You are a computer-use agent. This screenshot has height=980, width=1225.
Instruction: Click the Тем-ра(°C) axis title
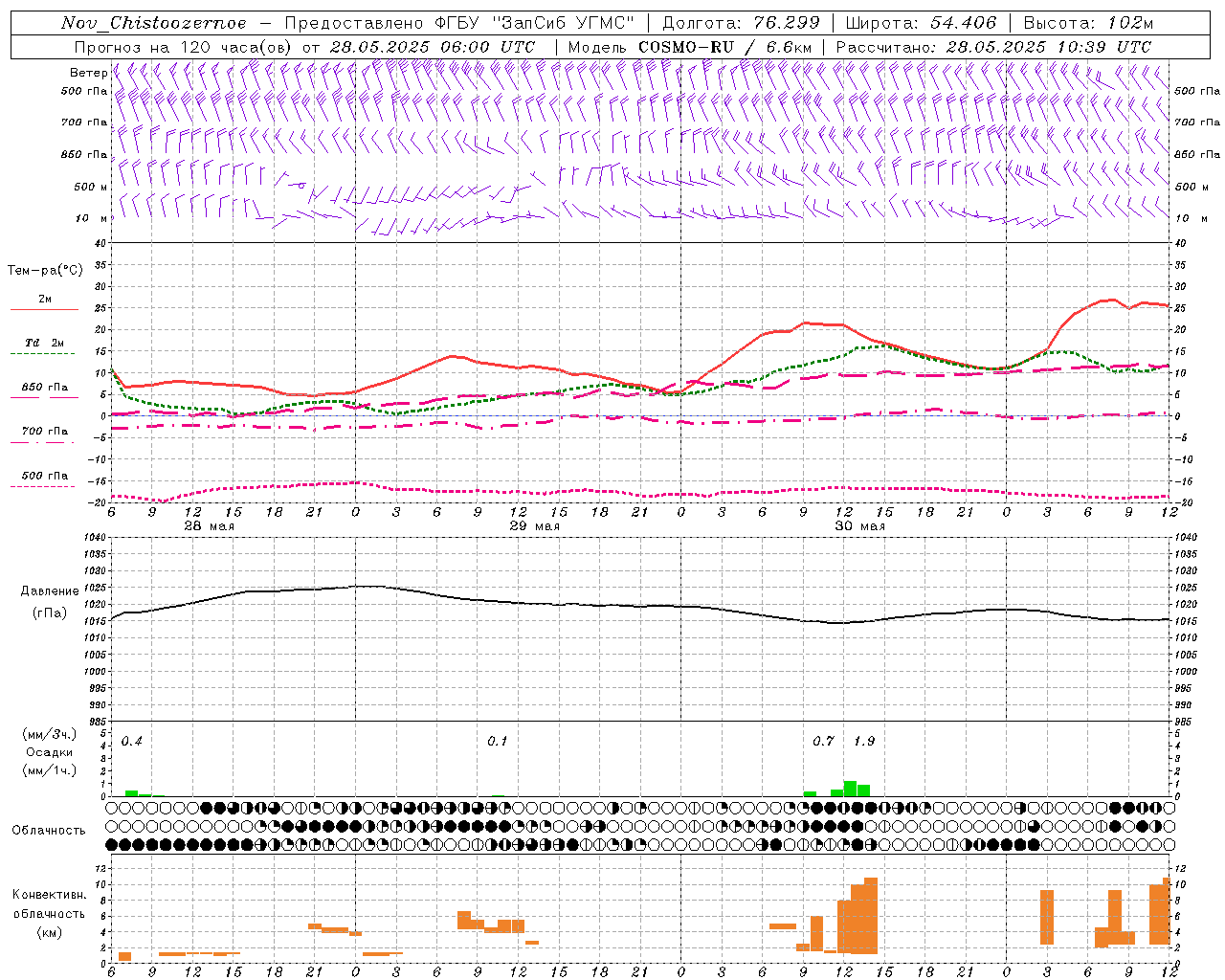tap(45, 271)
